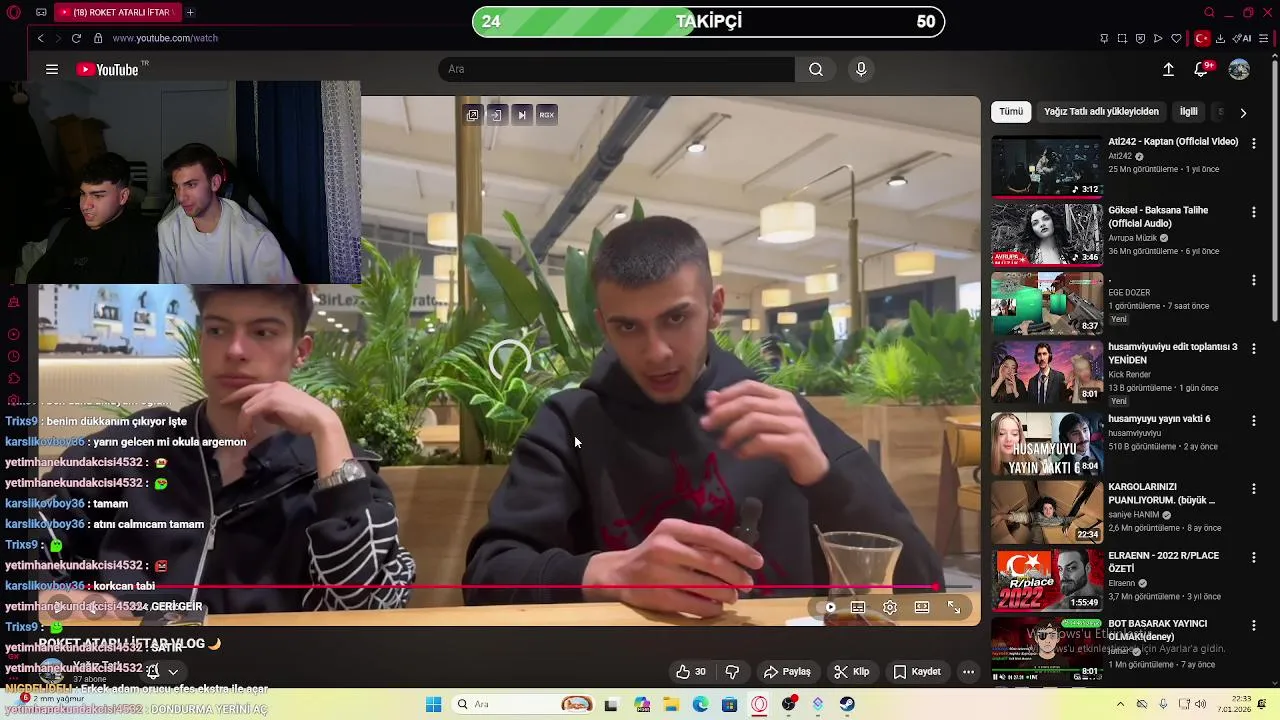Open the Opera AI button in the toolbar
1280x720 pixels.
(x=1243, y=38)
